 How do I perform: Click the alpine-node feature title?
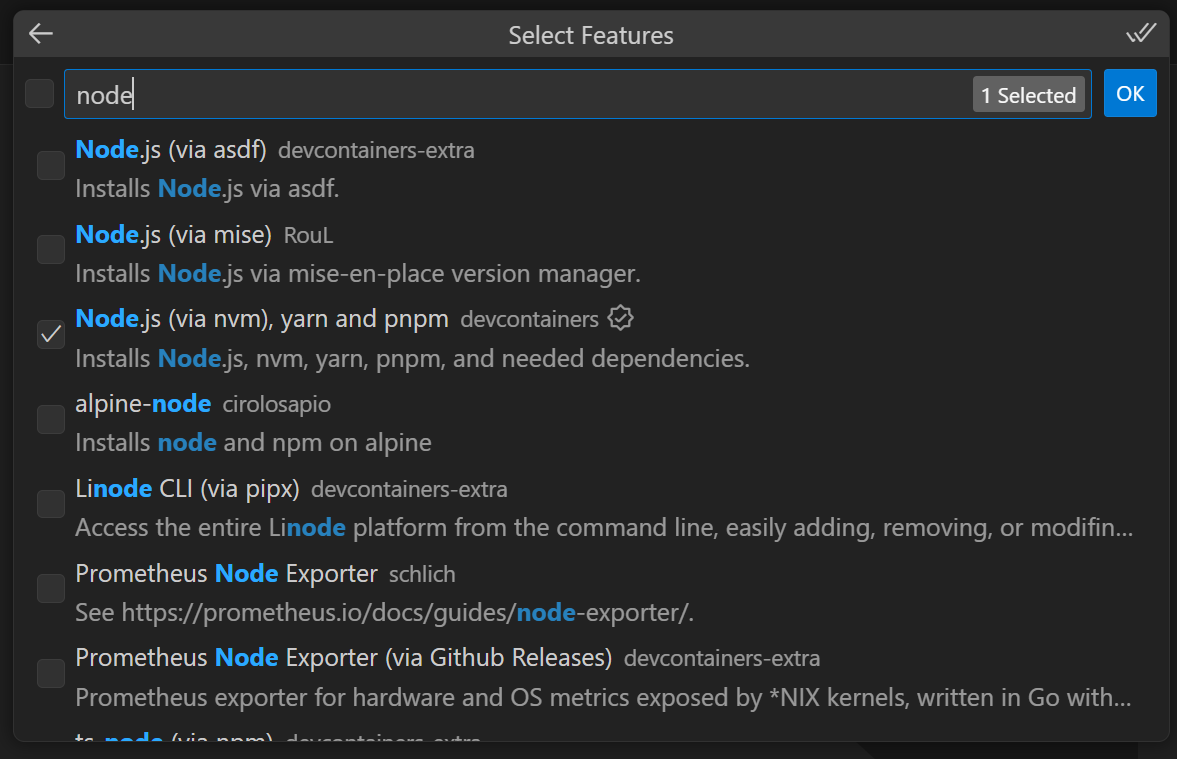143,404
